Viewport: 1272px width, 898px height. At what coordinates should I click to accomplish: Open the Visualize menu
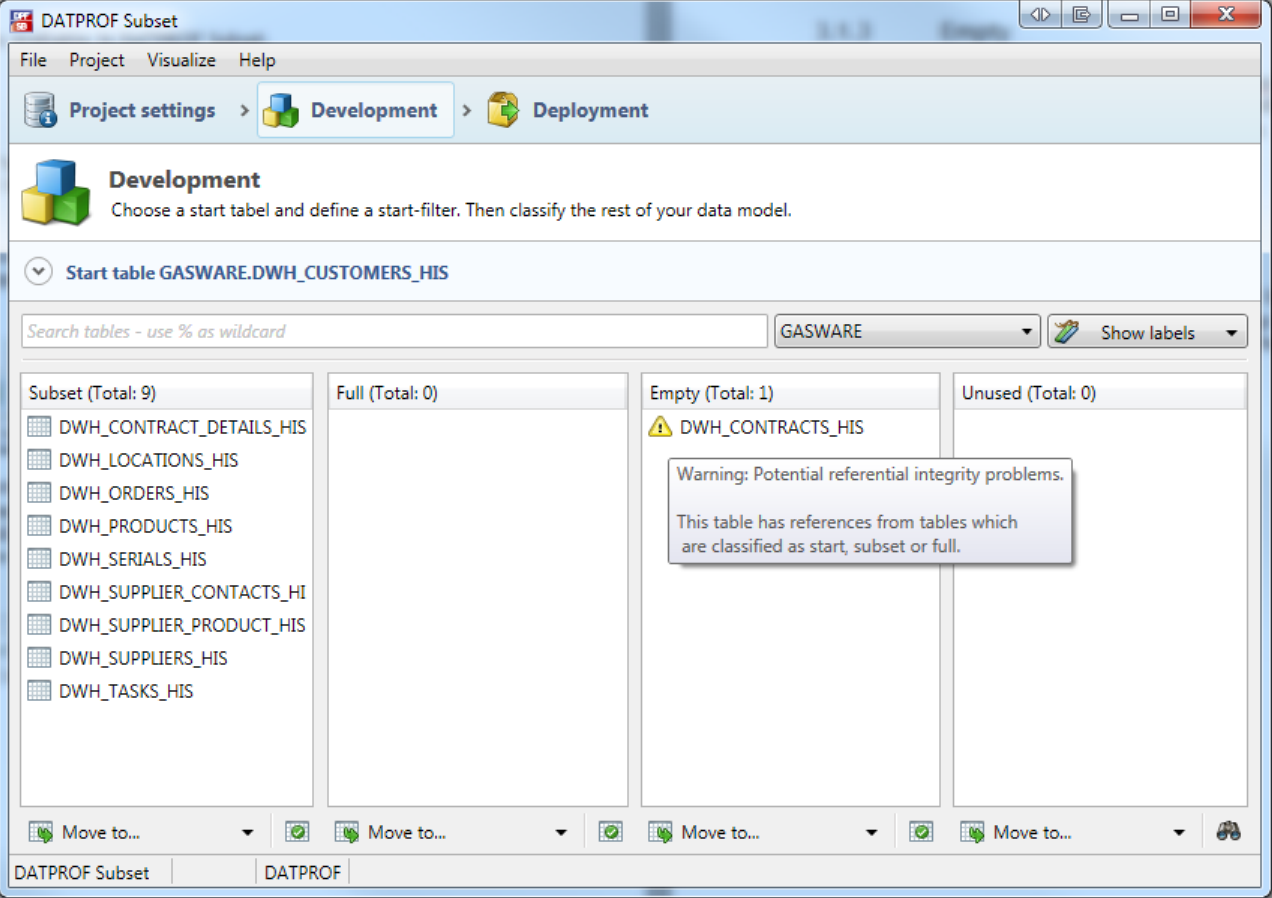click(181, 60)
